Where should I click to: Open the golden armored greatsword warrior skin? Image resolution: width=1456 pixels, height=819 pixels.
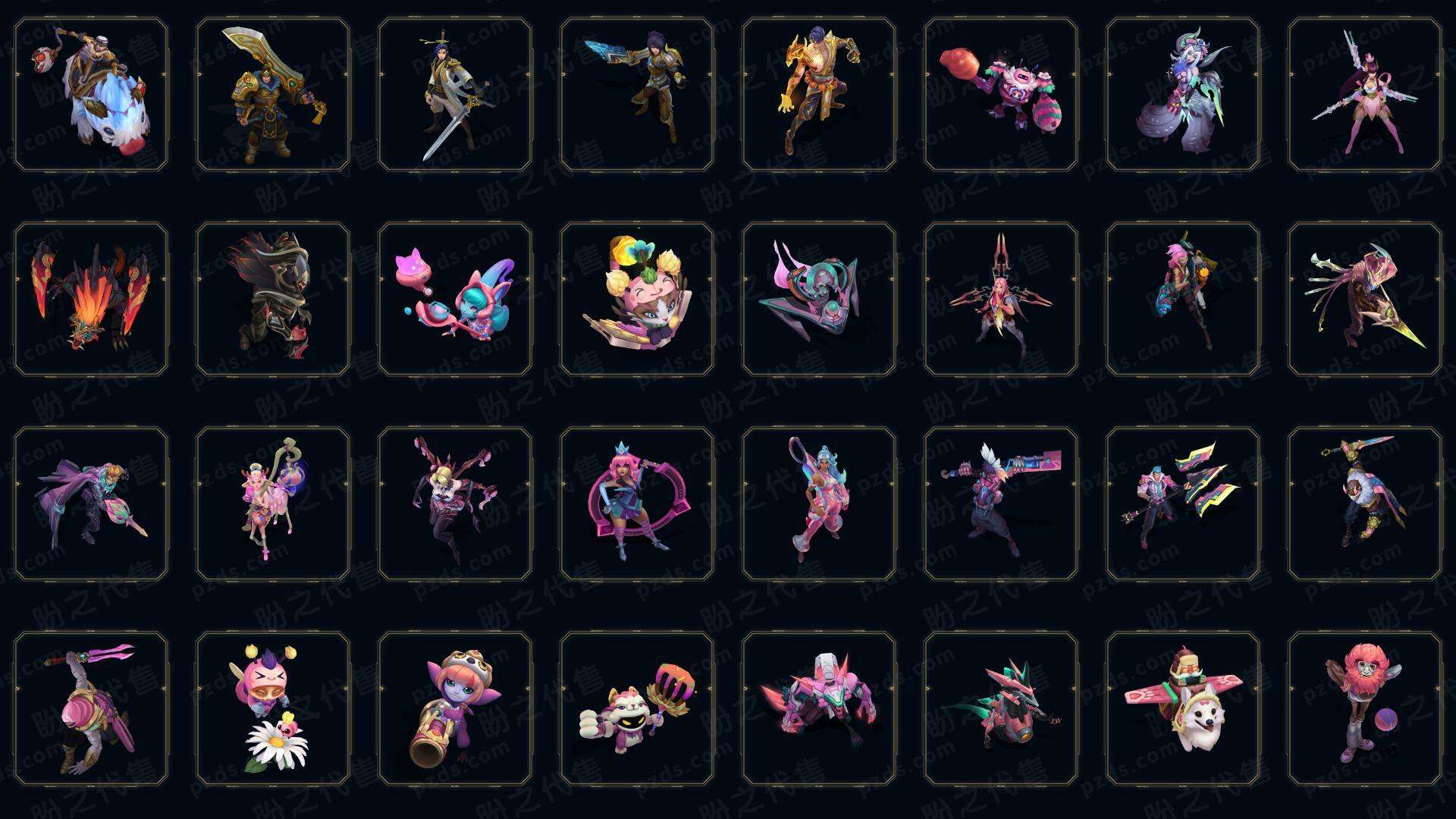pyautogui.click(x=273, y=95)
